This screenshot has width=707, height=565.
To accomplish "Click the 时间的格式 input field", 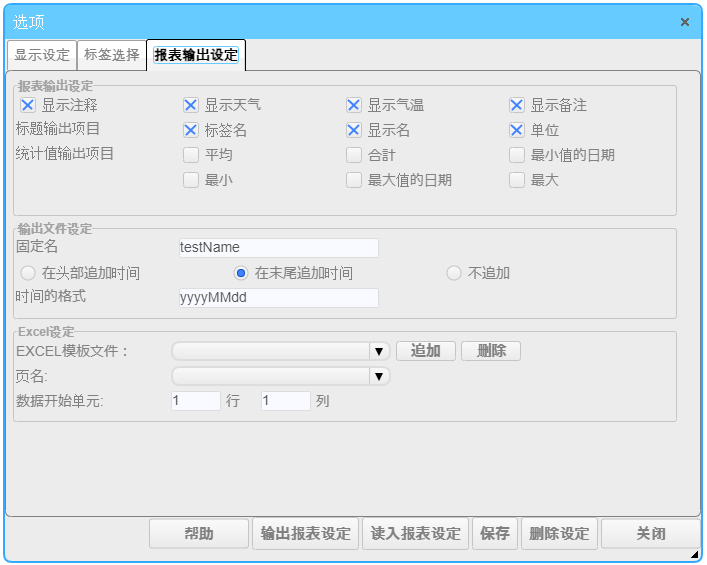I will point(277,298).
